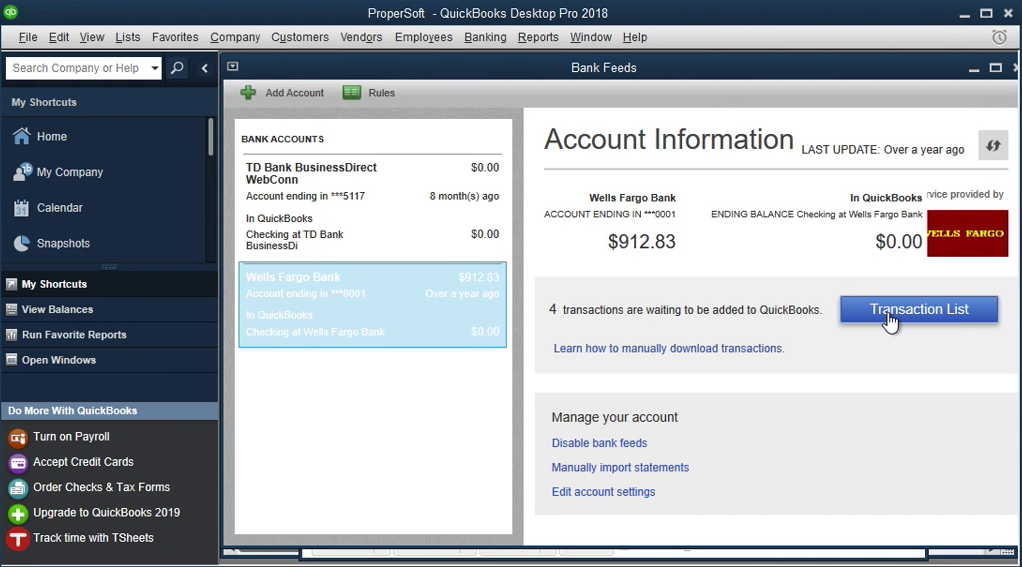
Task: Click the Accept Credit Cards icon
Action: pyautogui.click(x=18, y=463)
